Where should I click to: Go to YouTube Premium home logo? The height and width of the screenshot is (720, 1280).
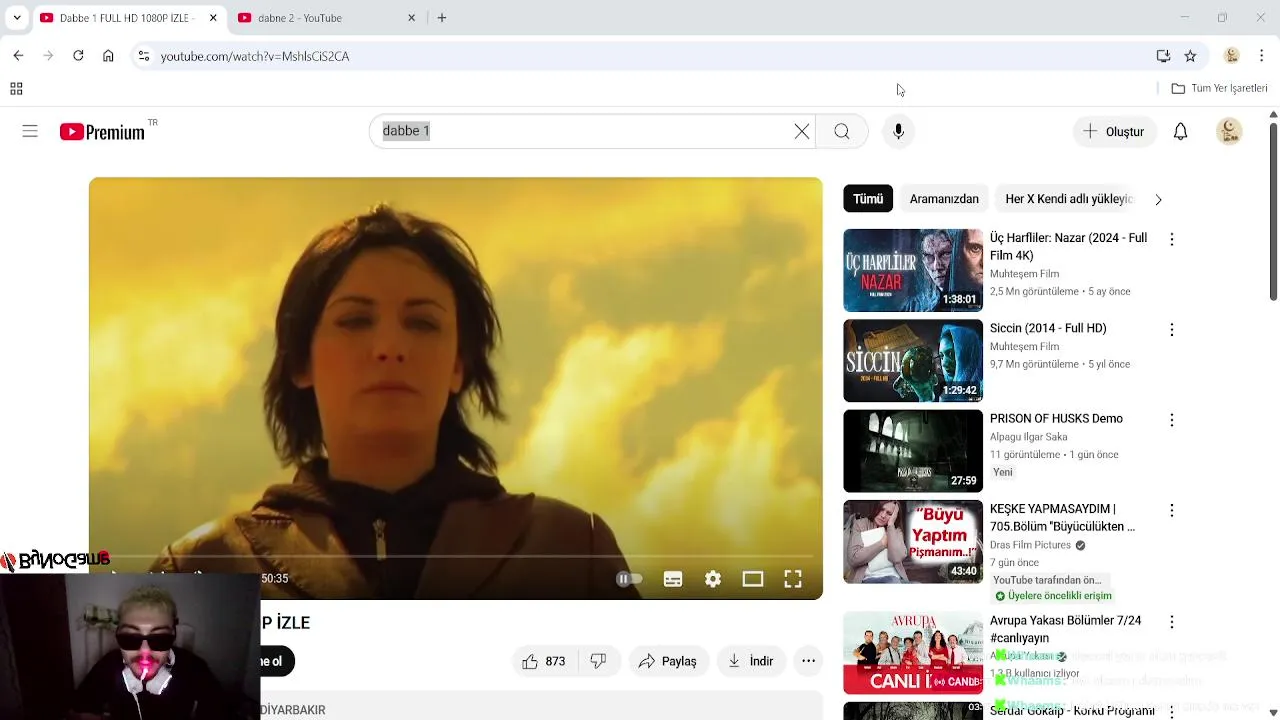[102, 132]
